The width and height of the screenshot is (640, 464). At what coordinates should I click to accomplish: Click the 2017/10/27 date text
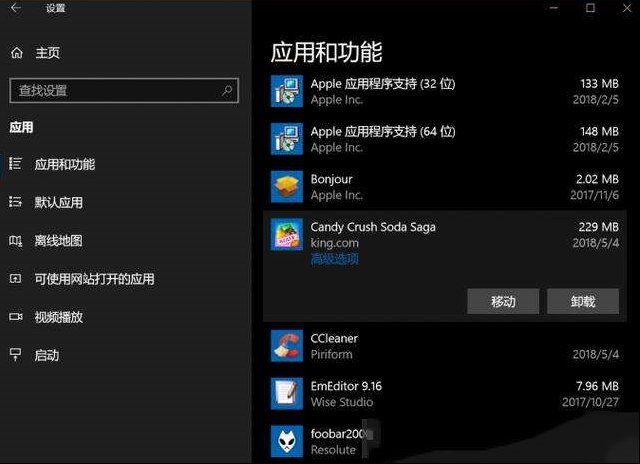(590, 402)
